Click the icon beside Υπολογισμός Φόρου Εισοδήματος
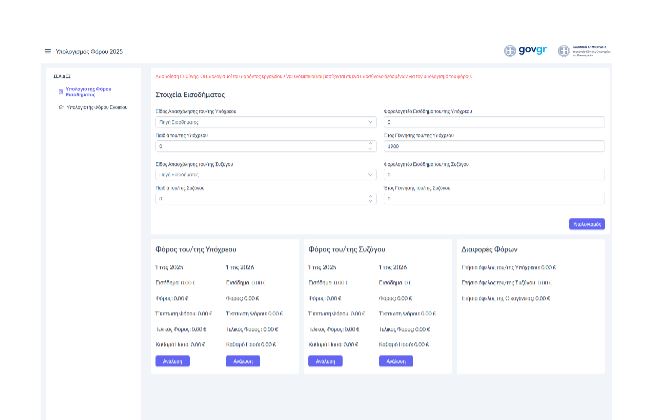Screen dimensions: 649x420 (x=61, y=90)
